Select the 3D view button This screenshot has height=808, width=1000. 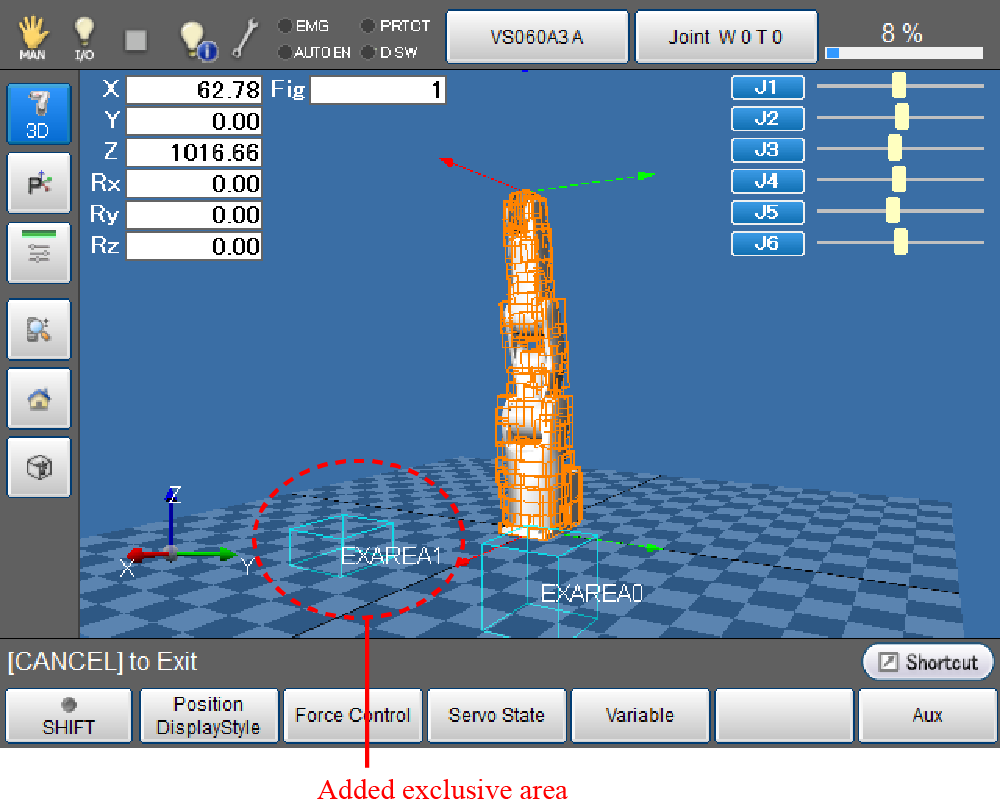tap(39, 113)
